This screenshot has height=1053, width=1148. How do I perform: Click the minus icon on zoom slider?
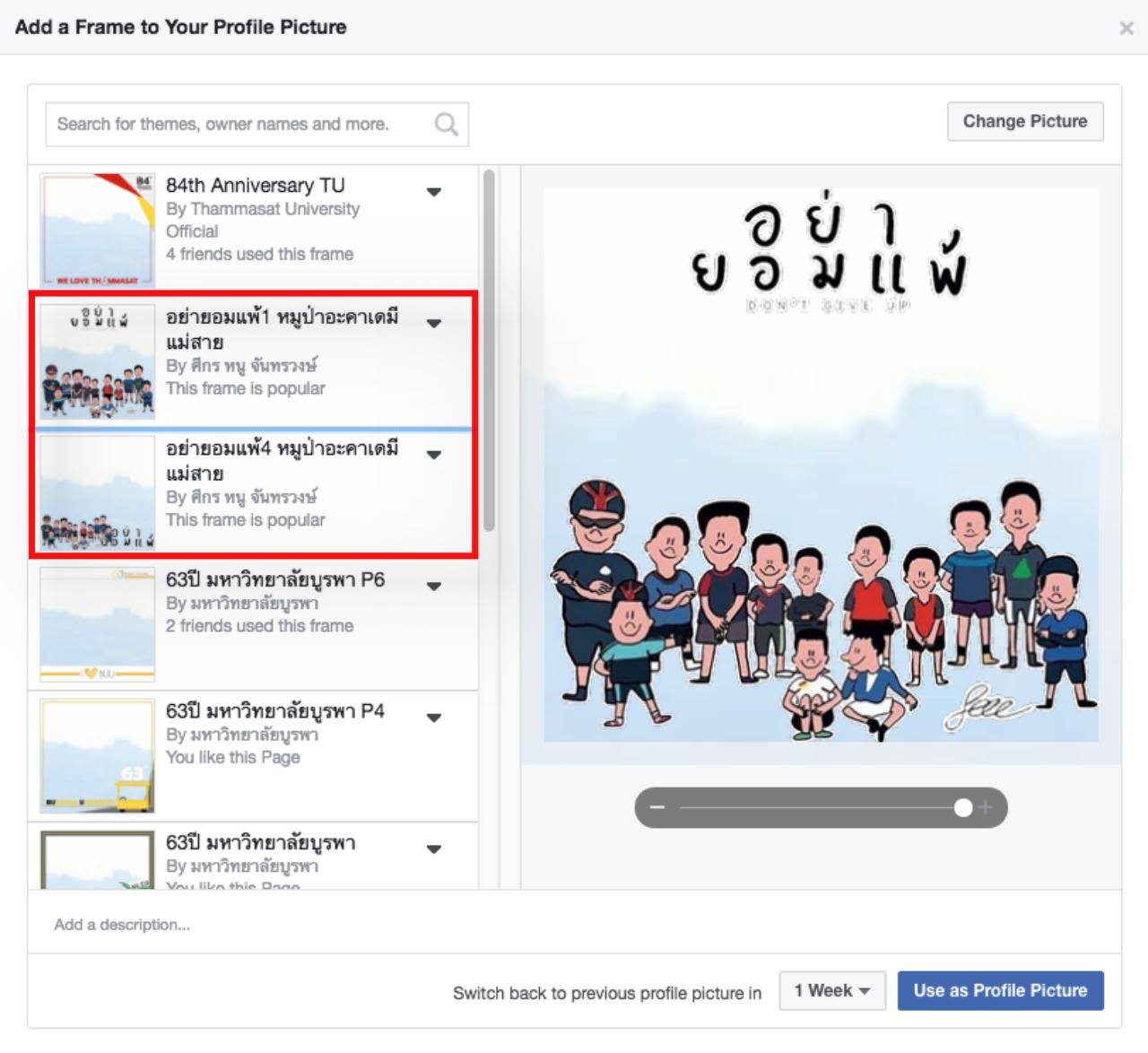point(657,807)
